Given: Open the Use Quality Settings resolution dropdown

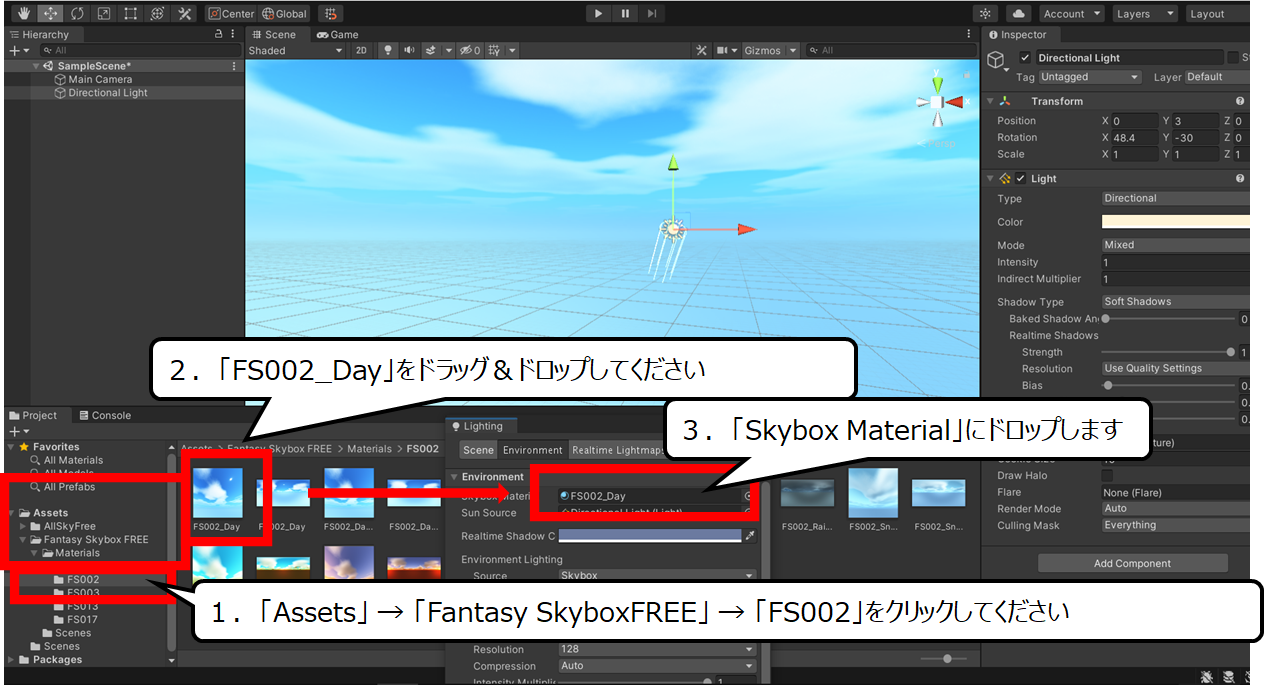Looking at the screenshot, I should click(1176, 369).
